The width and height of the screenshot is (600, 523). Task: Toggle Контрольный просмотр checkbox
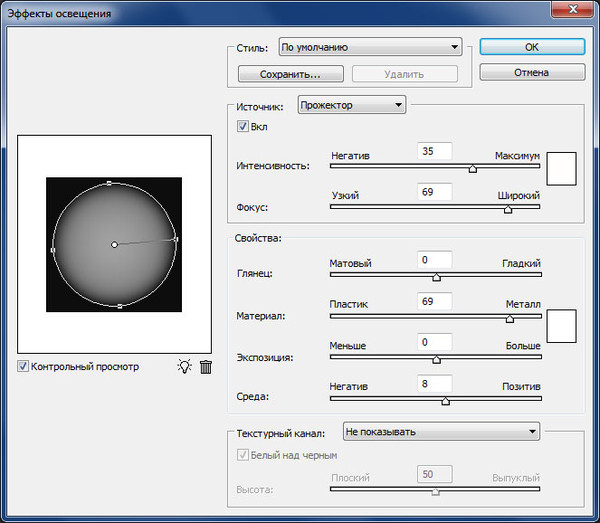point(23,366)
